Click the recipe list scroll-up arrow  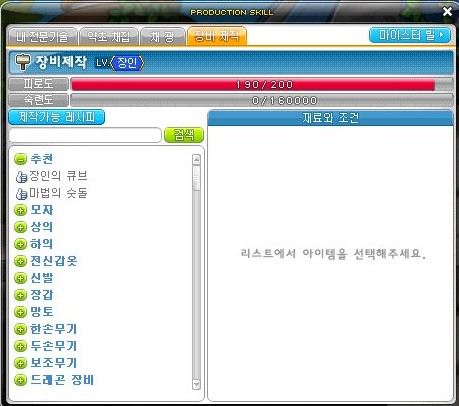click(196, 160)
